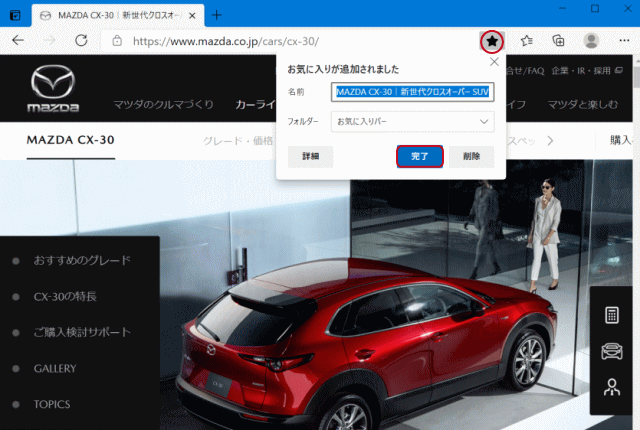The height and width of the screenshot is (430, 640).
Task: Click ご購入検討サポート side link
Action: (x=82, y=332)
